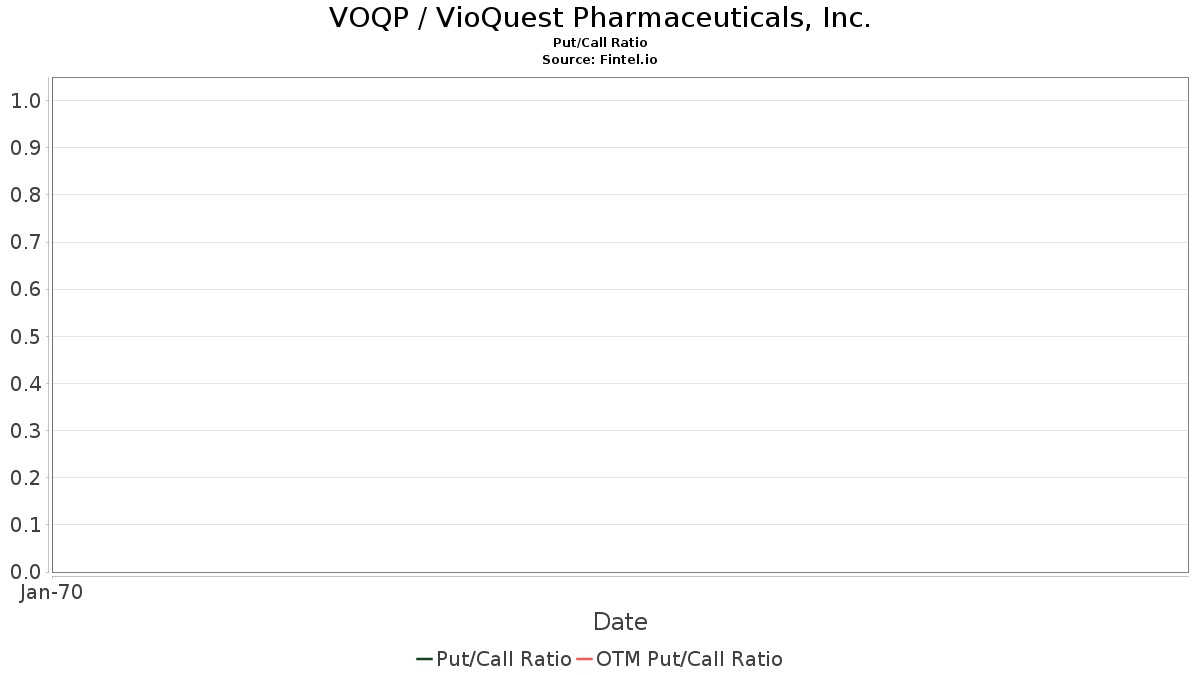Select the 0.8 y-axis tick label
Viewport: 1200px width, 675px height.
pos(25,195)
